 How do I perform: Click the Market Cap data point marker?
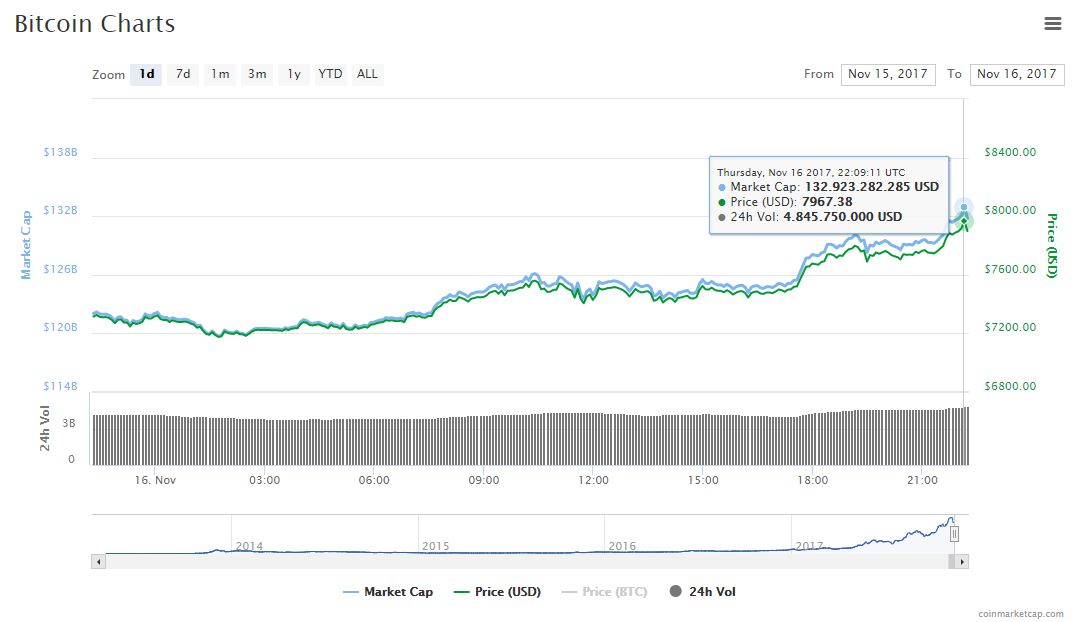pos(964,207)
